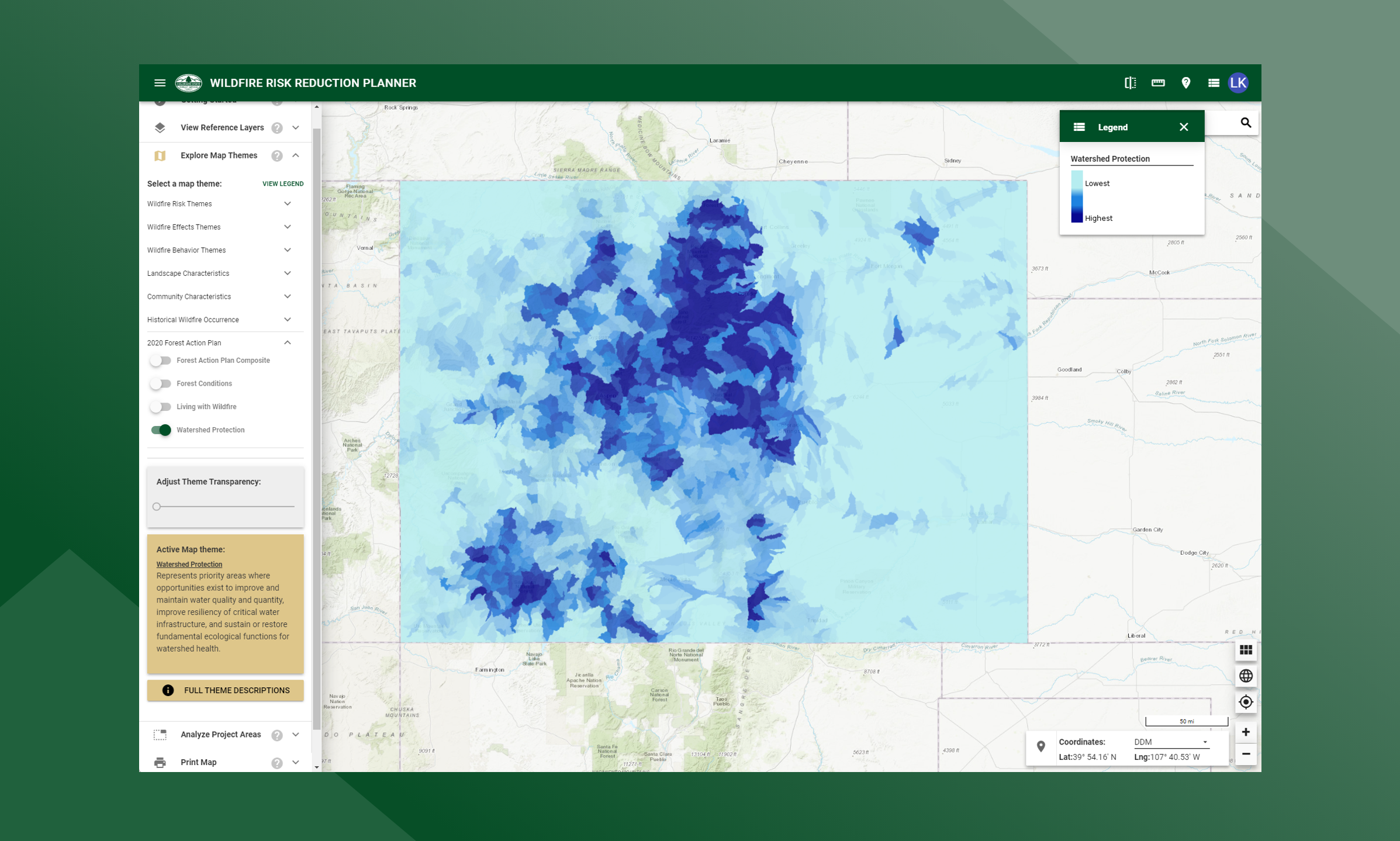Click the map search magnifier icon
The width and height of the screenshot is (1400, 841).
click(1245, 123)
